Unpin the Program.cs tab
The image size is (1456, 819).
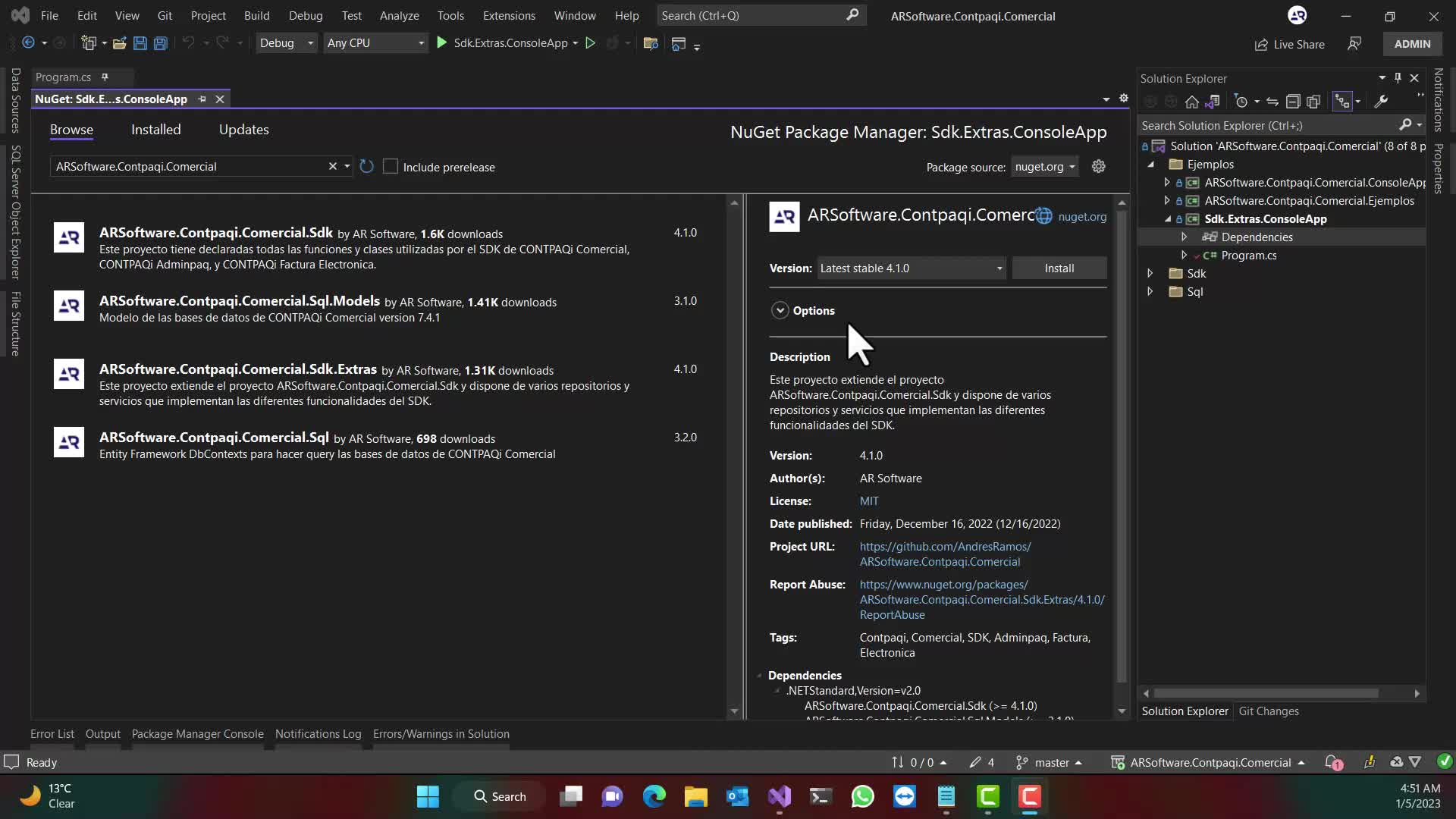tap(105, 77)
